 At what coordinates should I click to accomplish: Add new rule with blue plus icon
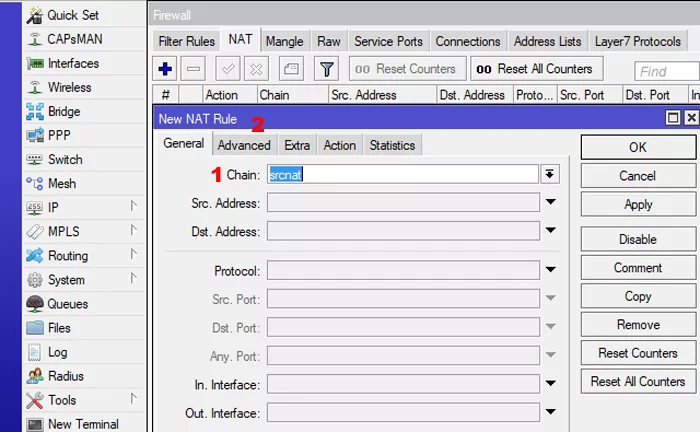click(165, 69)
